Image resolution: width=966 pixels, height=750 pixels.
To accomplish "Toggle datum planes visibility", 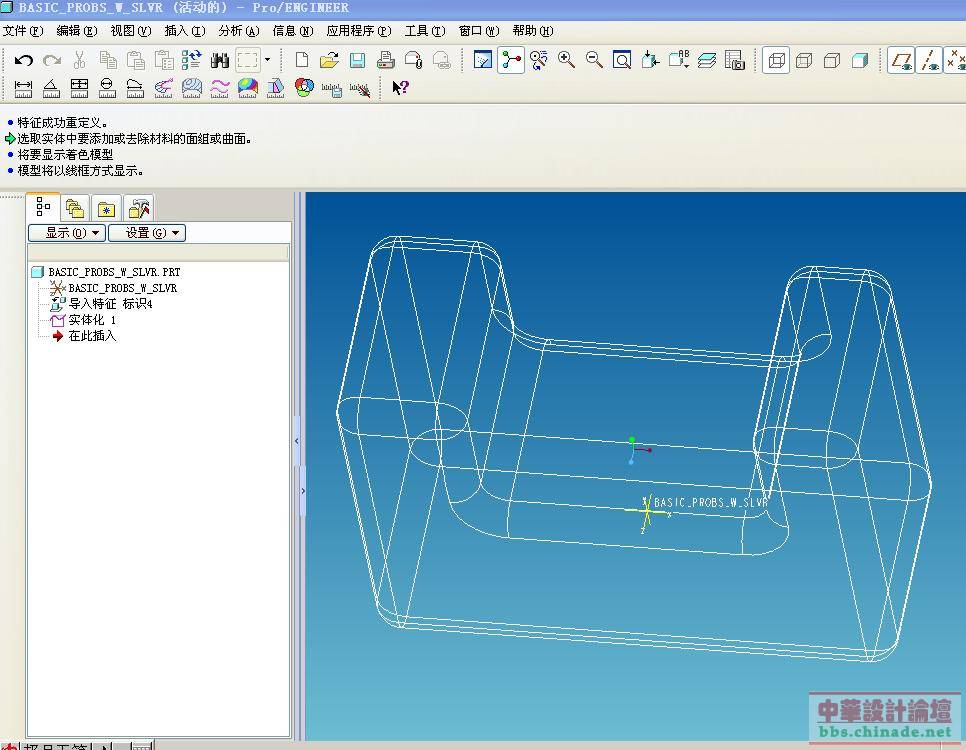I will point(901,60).
